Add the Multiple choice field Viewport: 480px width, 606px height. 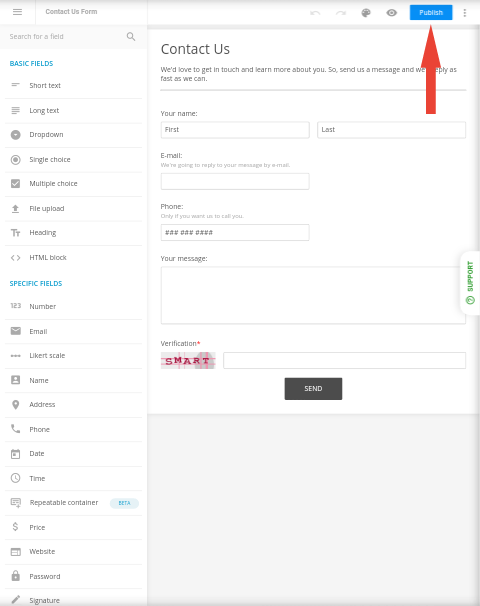(x=73, y=184)
